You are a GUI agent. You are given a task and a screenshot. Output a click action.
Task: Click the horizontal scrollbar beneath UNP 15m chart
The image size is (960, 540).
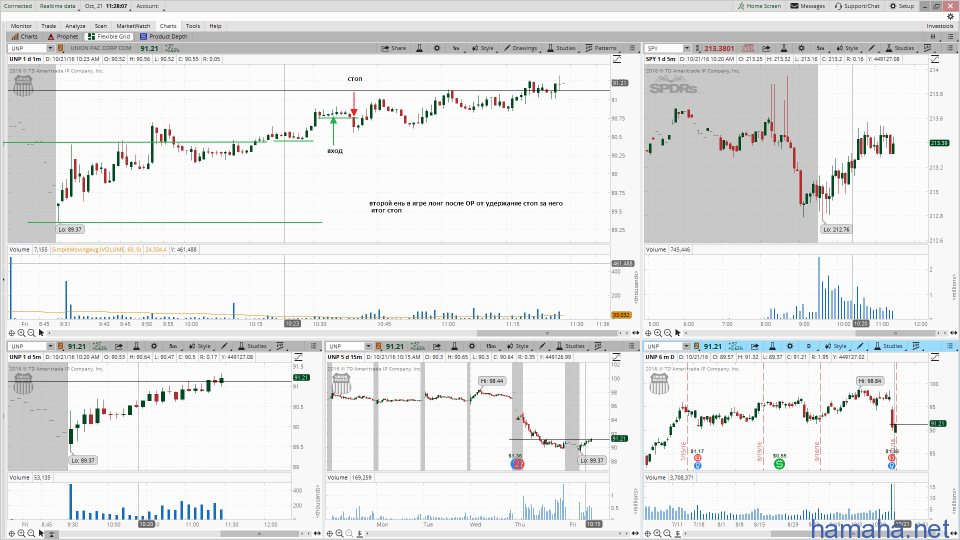pos(496,533)
